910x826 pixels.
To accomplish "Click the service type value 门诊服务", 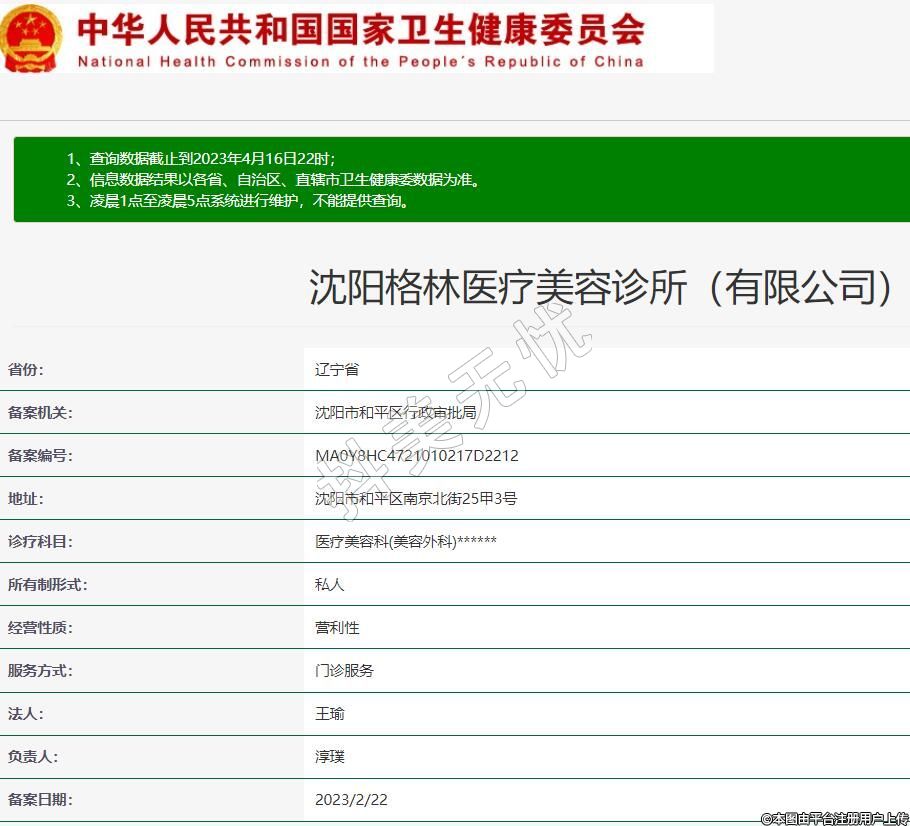I will [344, 670].
